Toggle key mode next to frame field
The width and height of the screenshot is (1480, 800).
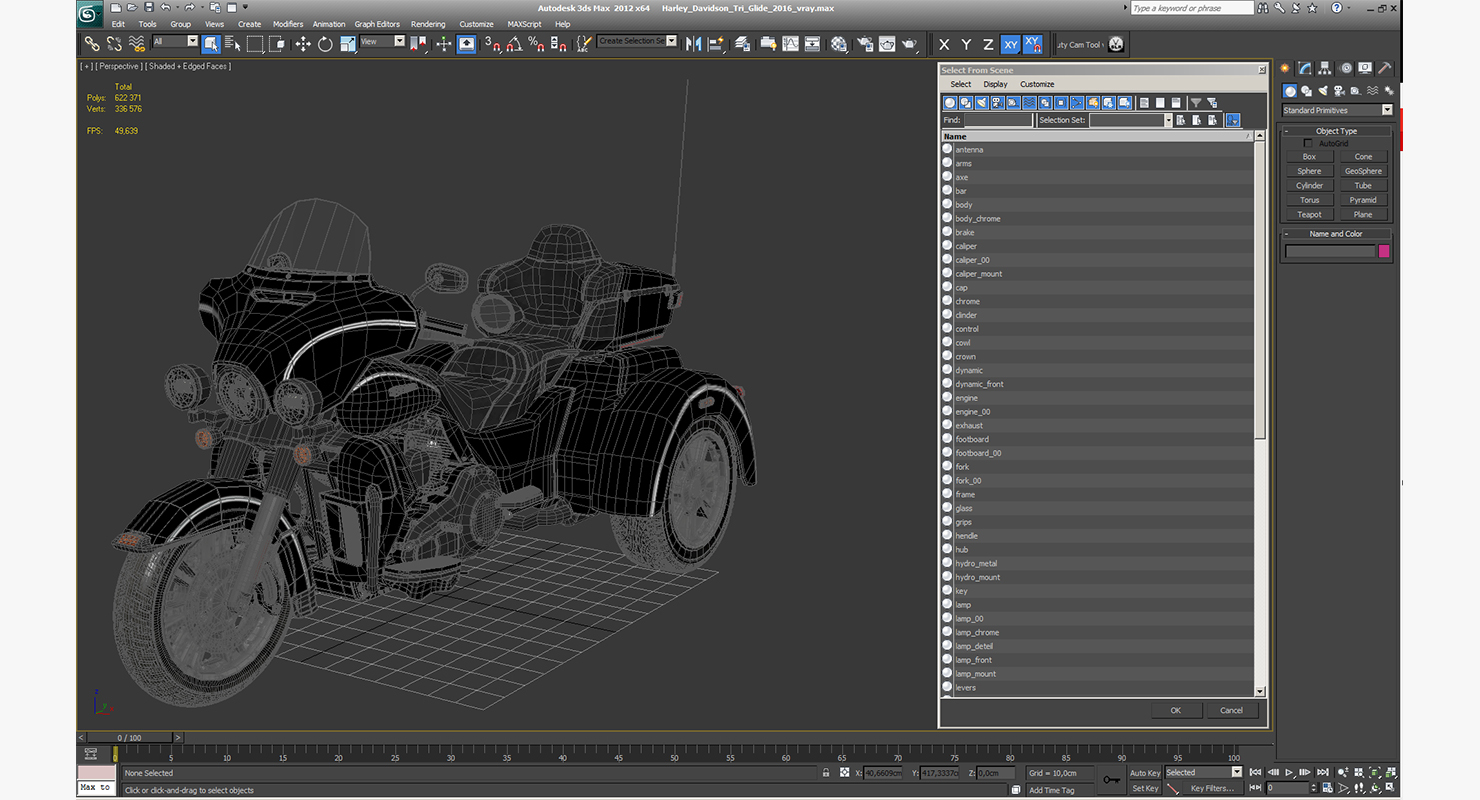[1255, 788]
